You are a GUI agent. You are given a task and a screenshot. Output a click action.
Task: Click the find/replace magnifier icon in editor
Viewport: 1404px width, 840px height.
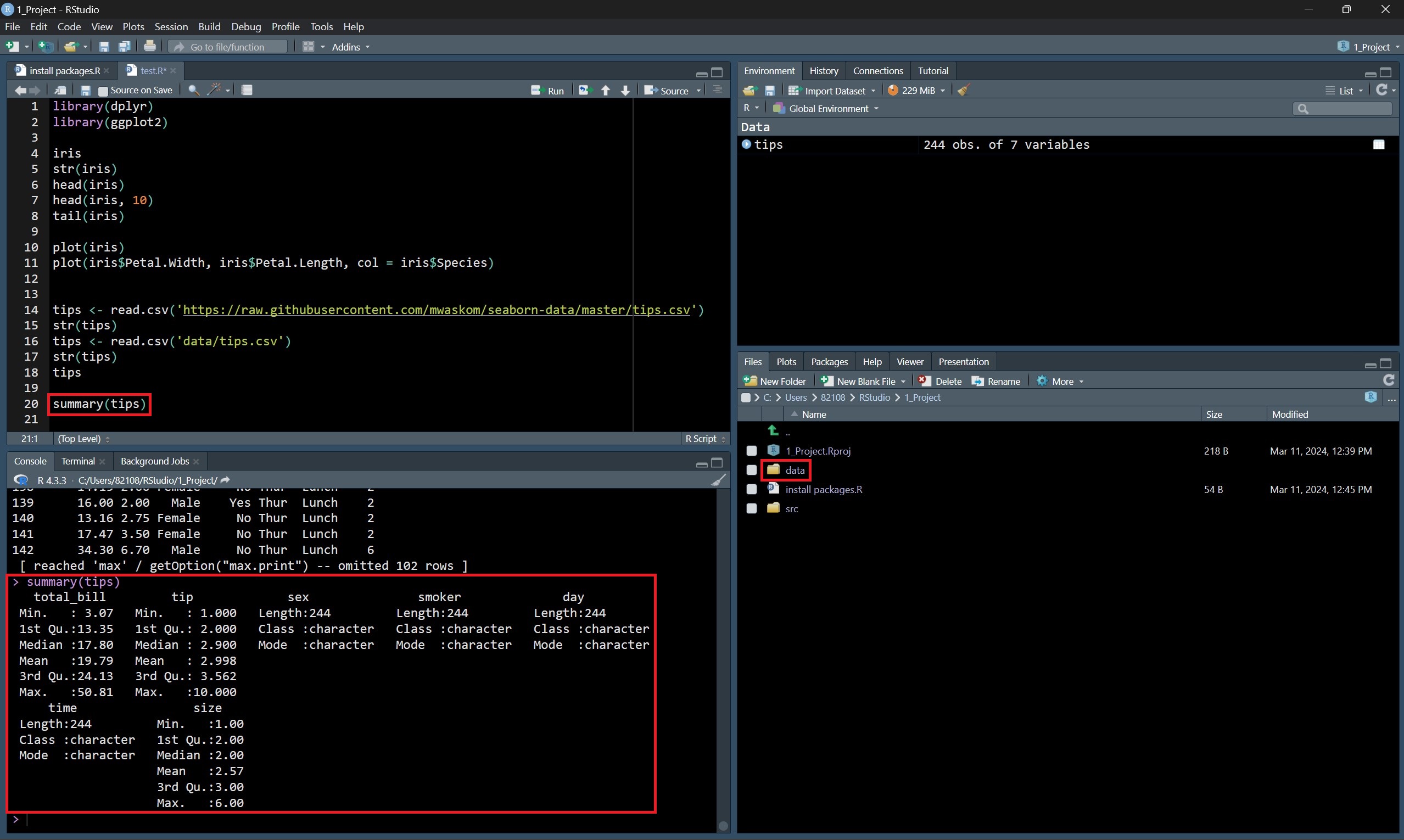(x=194, y=90)
